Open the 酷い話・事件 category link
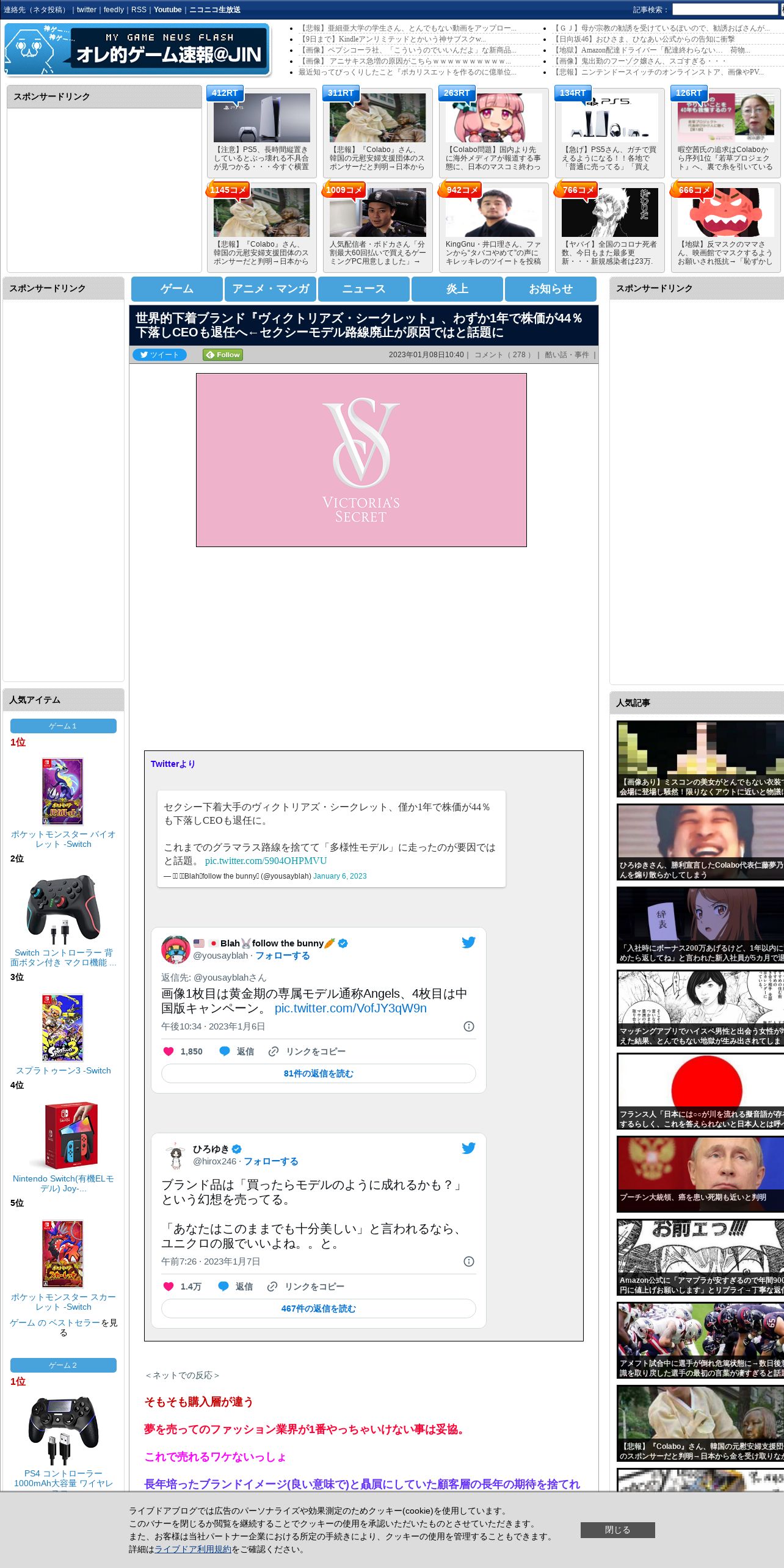The width and height of the screenshot is (784, 1568). point(567,355)
